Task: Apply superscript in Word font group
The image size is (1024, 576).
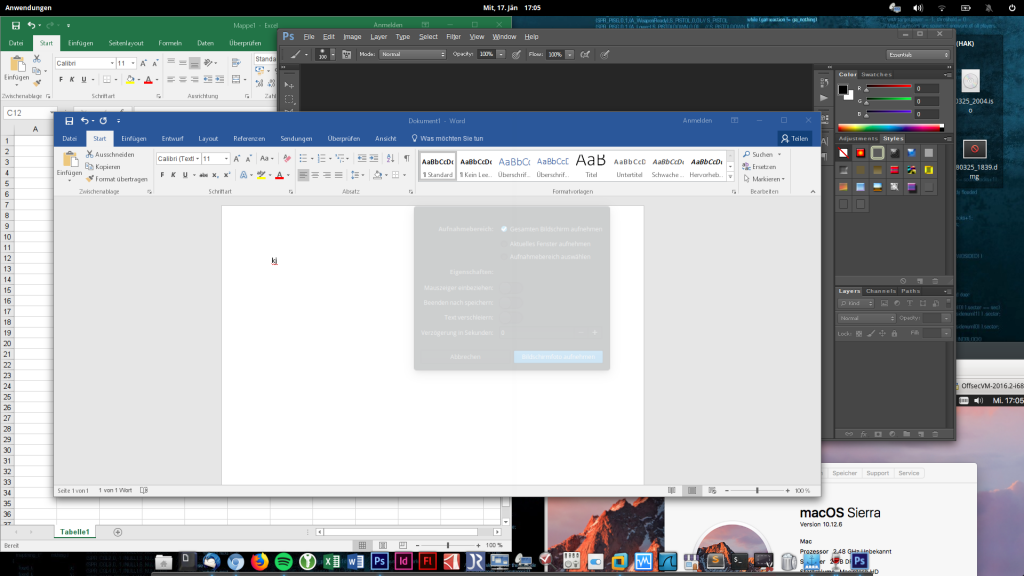Action: [x=227, y=175]
